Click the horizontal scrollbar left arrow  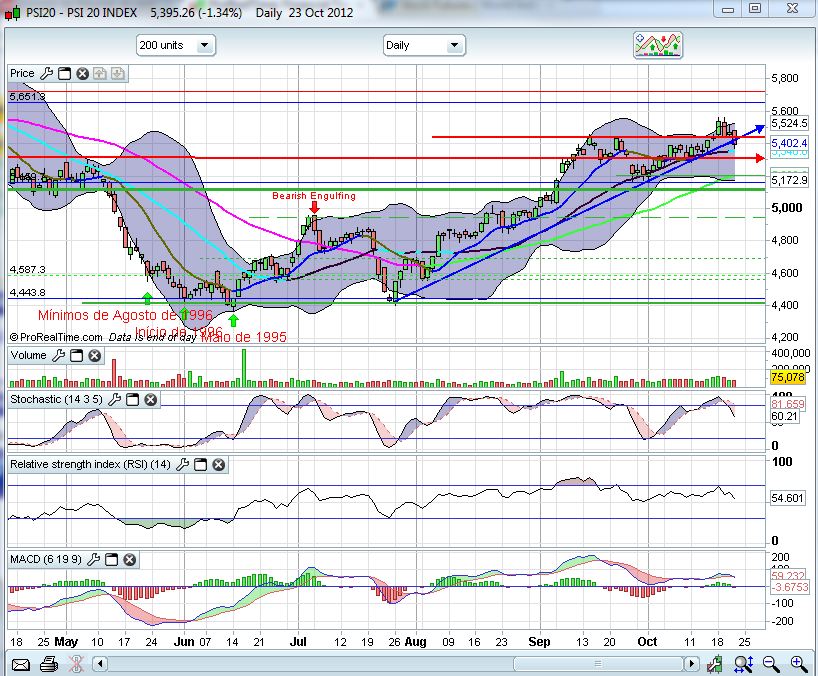tap(100, 664)
